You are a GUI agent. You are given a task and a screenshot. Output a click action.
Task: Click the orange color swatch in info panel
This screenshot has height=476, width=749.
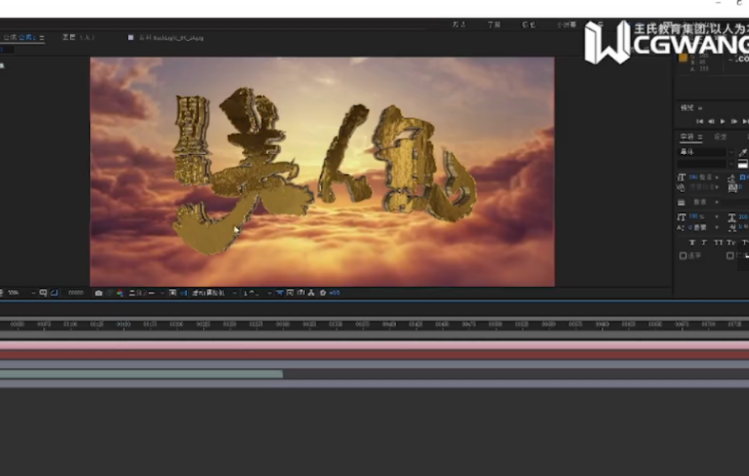683,58
